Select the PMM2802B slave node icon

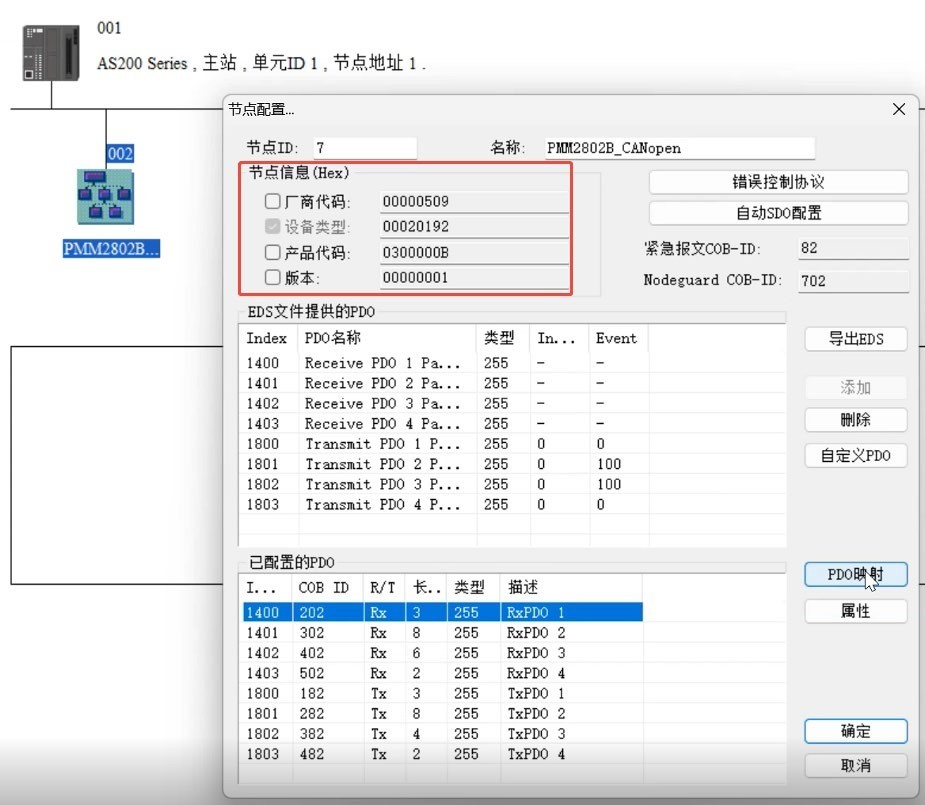click(x=106, y=196)
